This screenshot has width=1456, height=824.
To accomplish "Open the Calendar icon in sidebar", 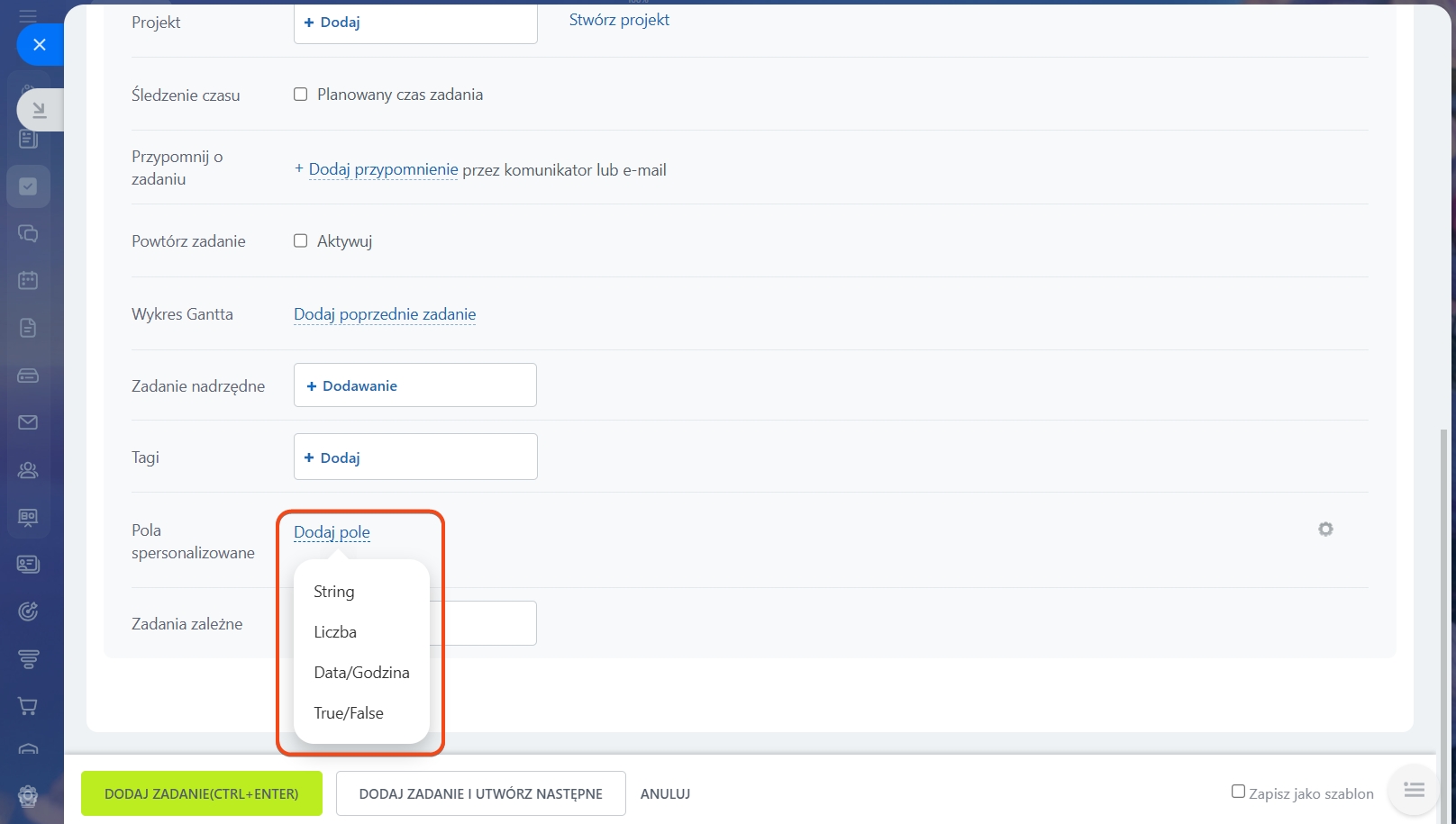I will (28, 280).
